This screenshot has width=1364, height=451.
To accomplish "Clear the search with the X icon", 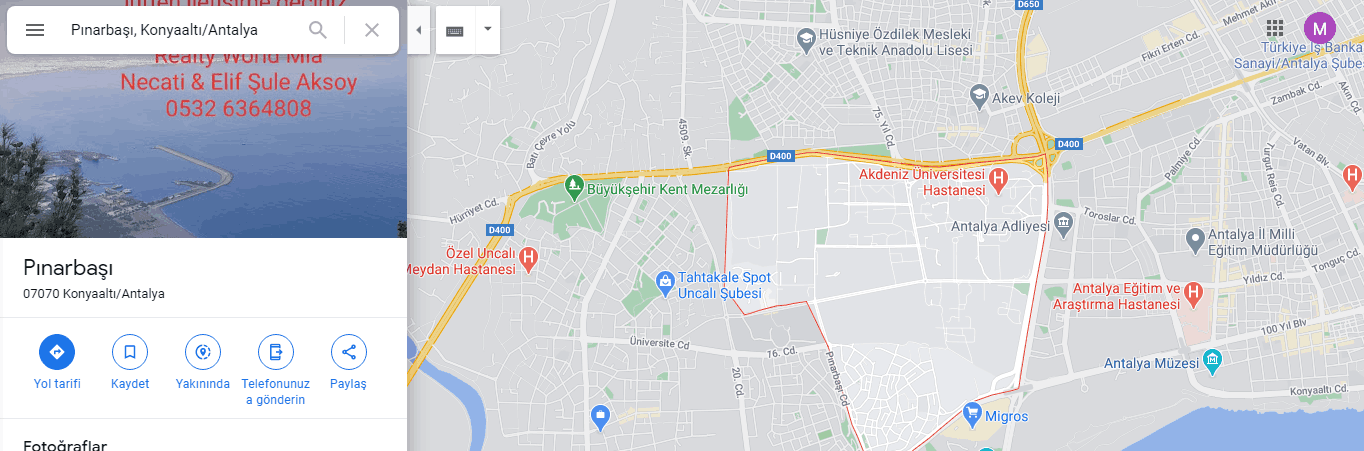I will [372, 30].
